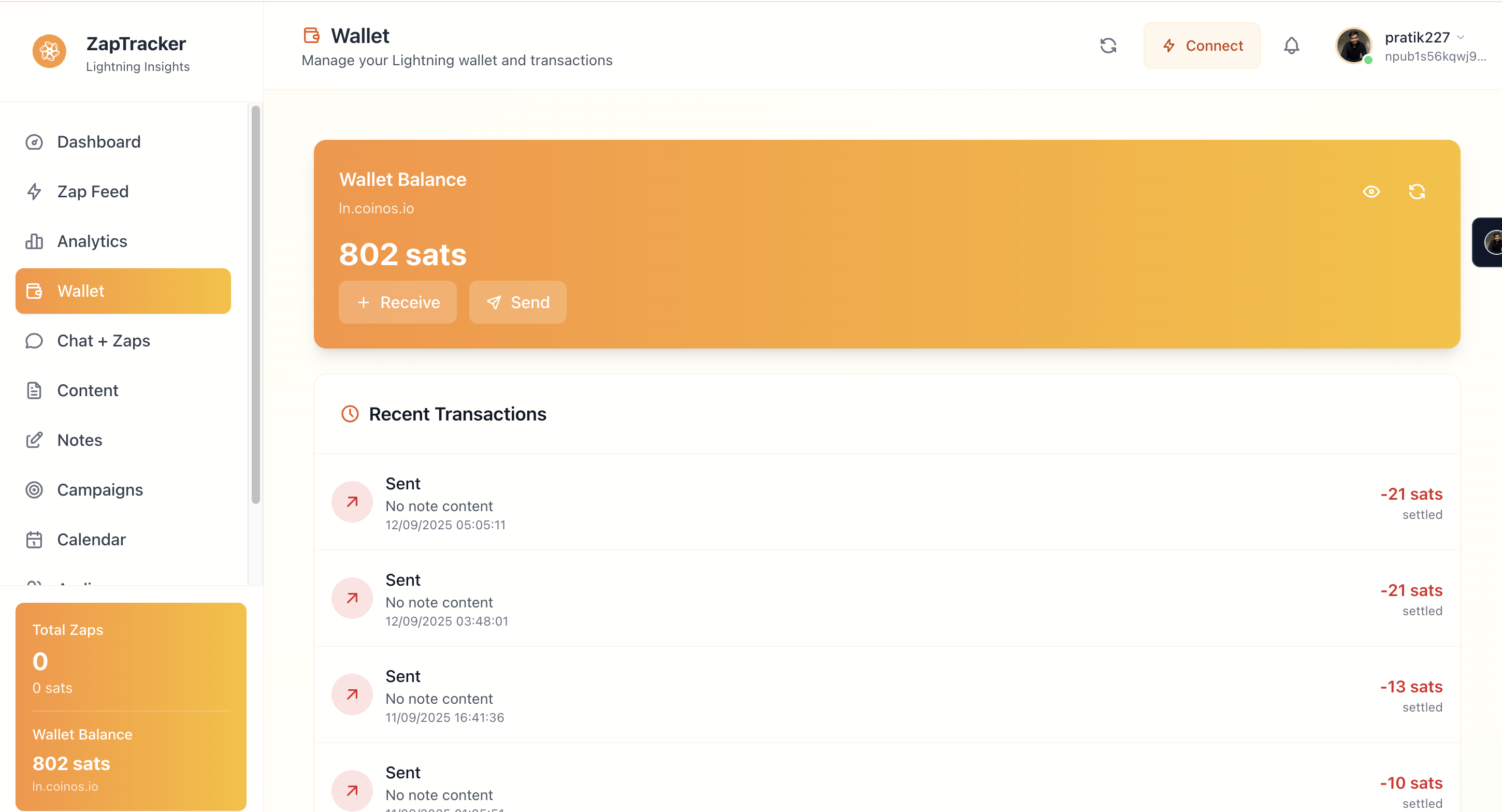
Task: Click the pratik227 profile avatar
Action: coord(1353,46)
